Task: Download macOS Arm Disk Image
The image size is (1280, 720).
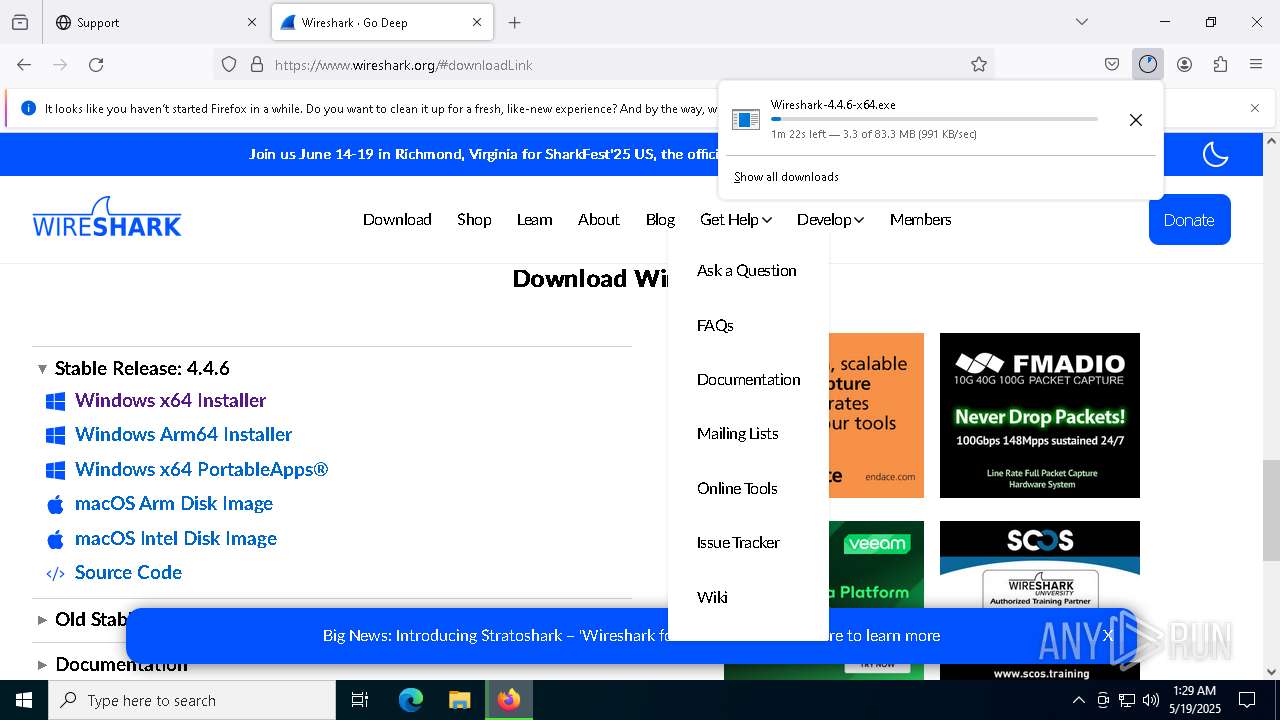Action: pos(173,503)
